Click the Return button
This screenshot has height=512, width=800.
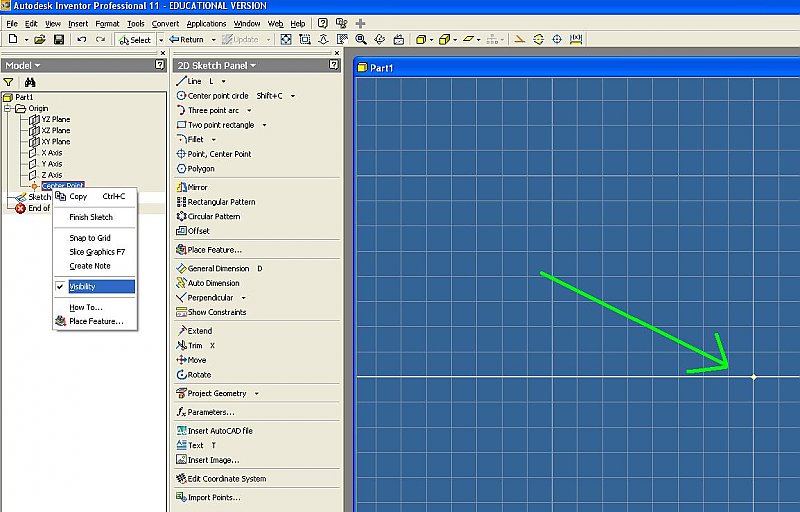point(186,40)
